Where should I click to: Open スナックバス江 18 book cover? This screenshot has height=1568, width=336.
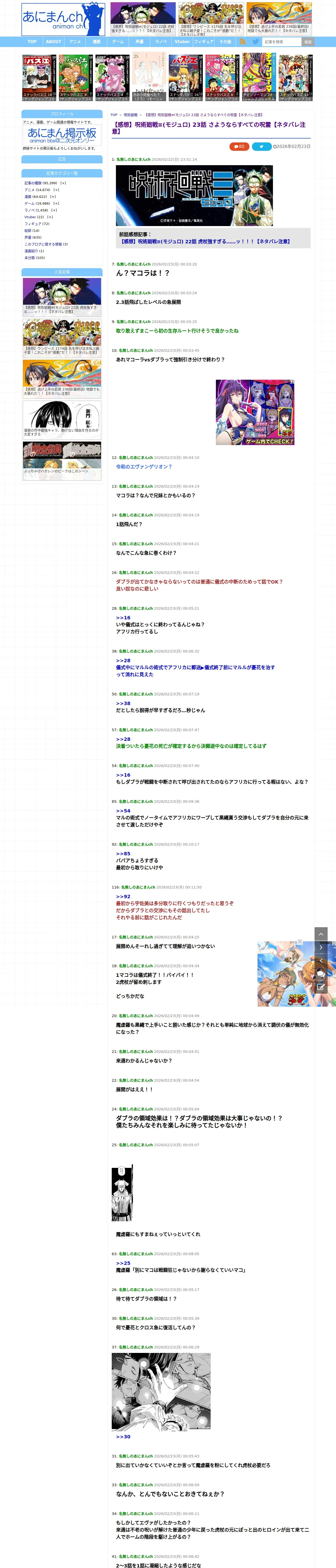pos(39,77)
